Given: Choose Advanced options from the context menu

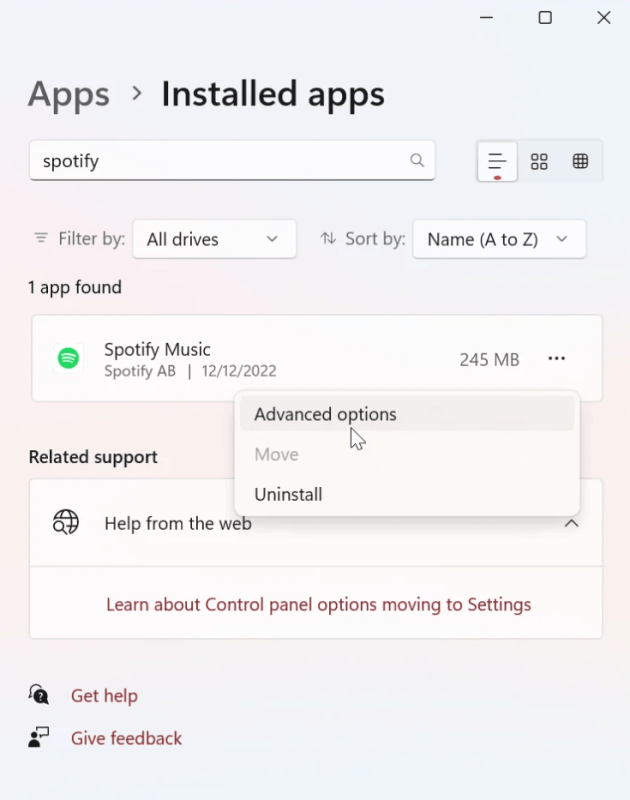Looking at the screenshot, I should pyautogui.click(x=407, y=414).
